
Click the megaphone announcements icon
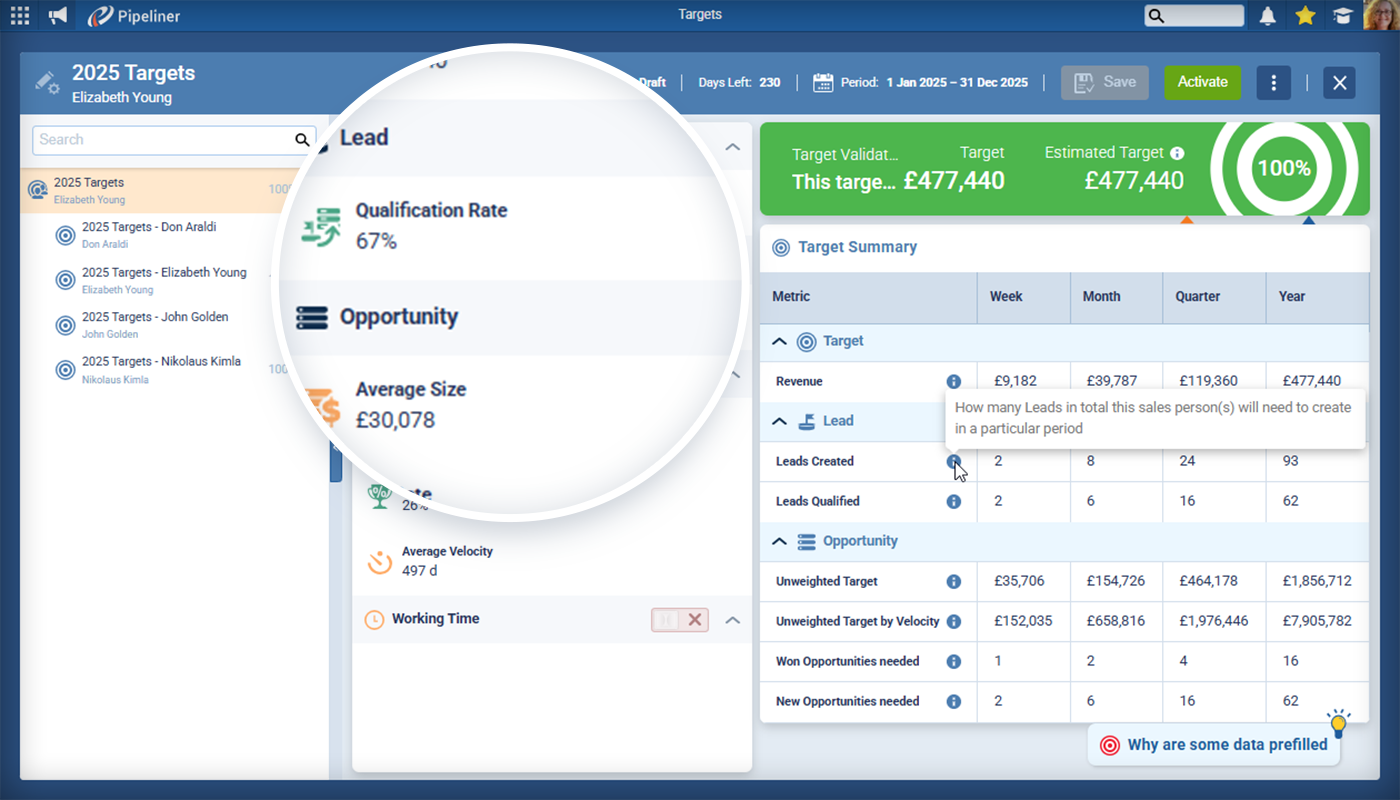tap(58, 16)
